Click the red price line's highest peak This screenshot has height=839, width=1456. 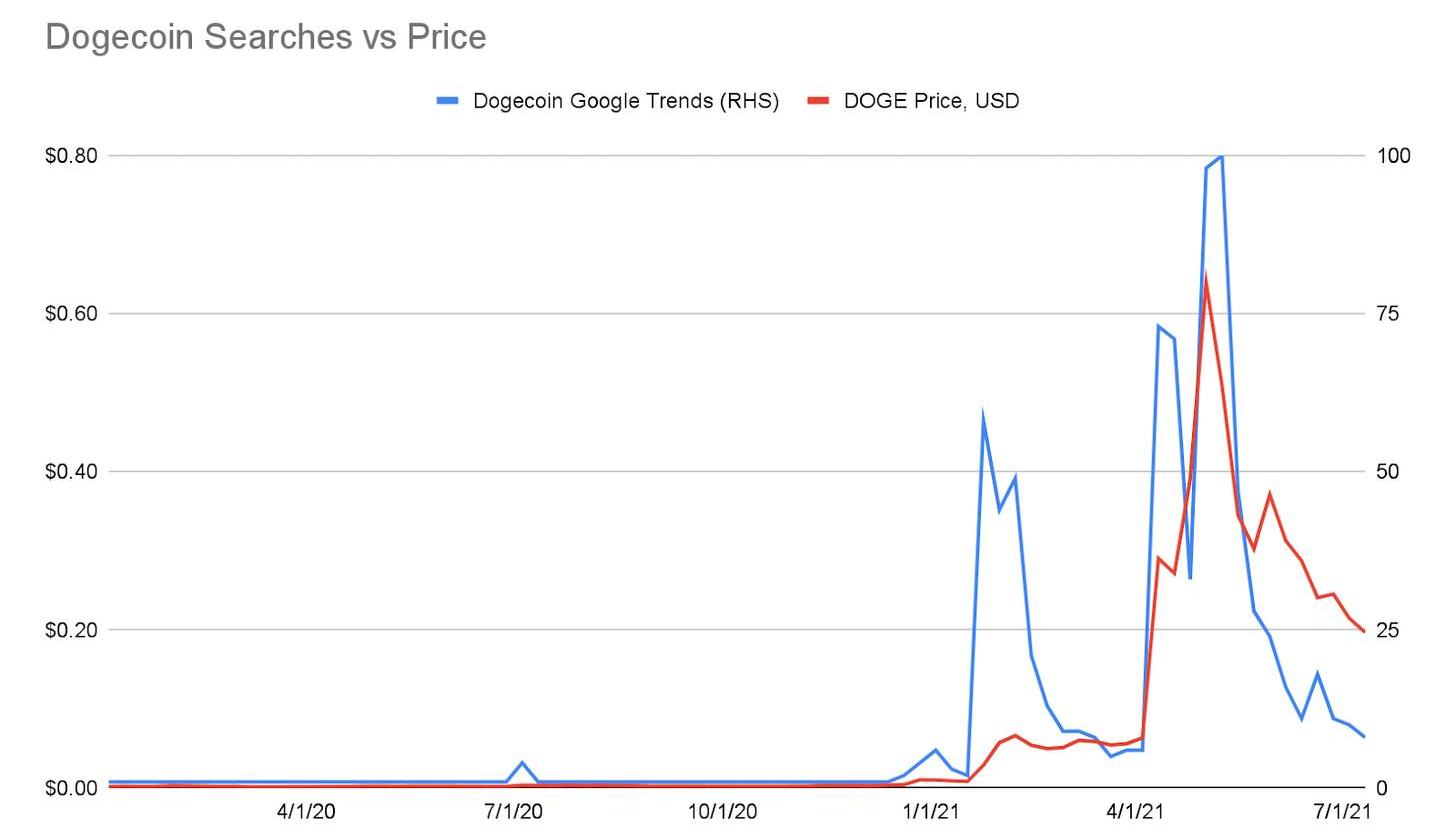pos(1206,276)
